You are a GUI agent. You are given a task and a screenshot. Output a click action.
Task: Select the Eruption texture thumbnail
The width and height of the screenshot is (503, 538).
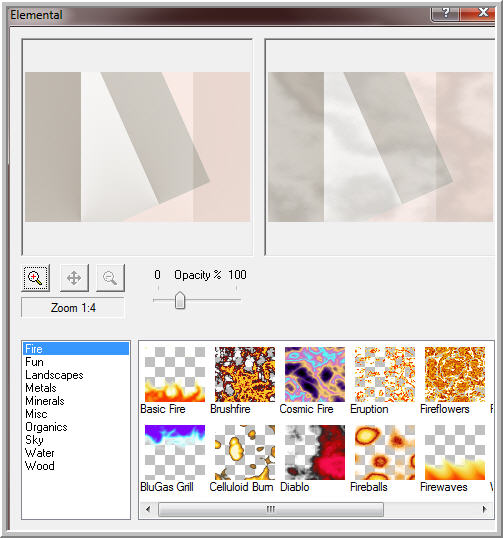pos(385,374)
